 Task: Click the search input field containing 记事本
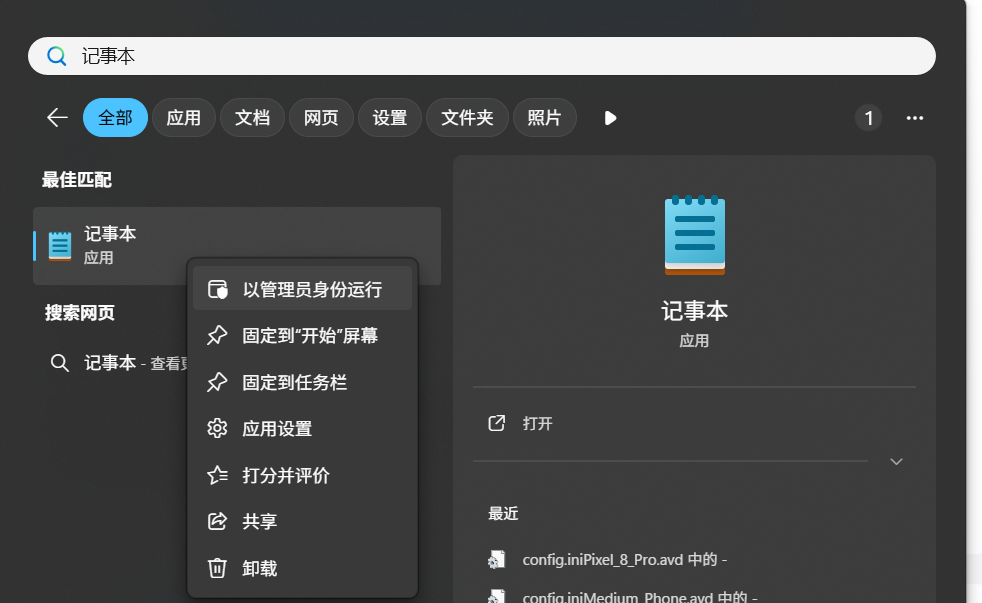click(x=482, y=56)
